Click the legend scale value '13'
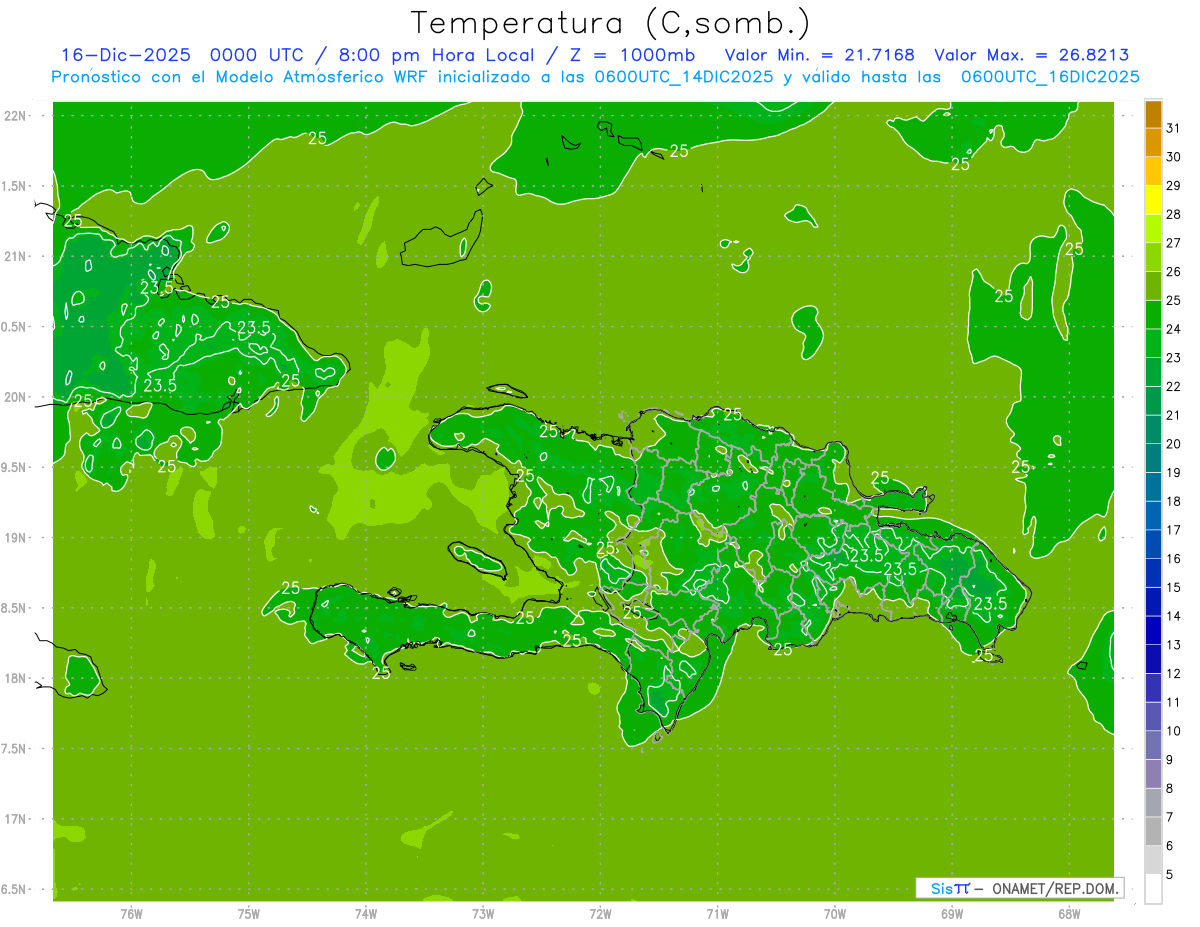 1173,645
